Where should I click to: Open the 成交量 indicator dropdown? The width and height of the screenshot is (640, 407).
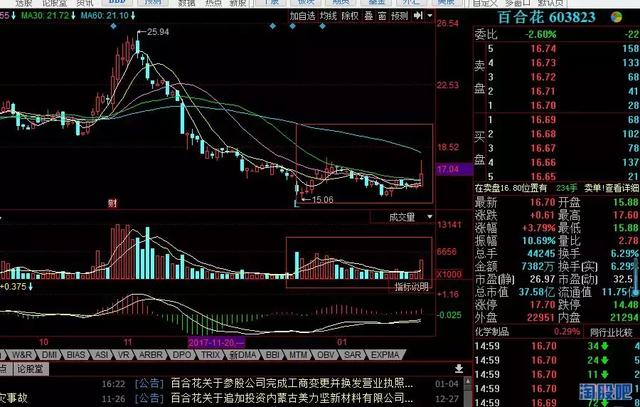pyautogui.click(x=429, y=217)
